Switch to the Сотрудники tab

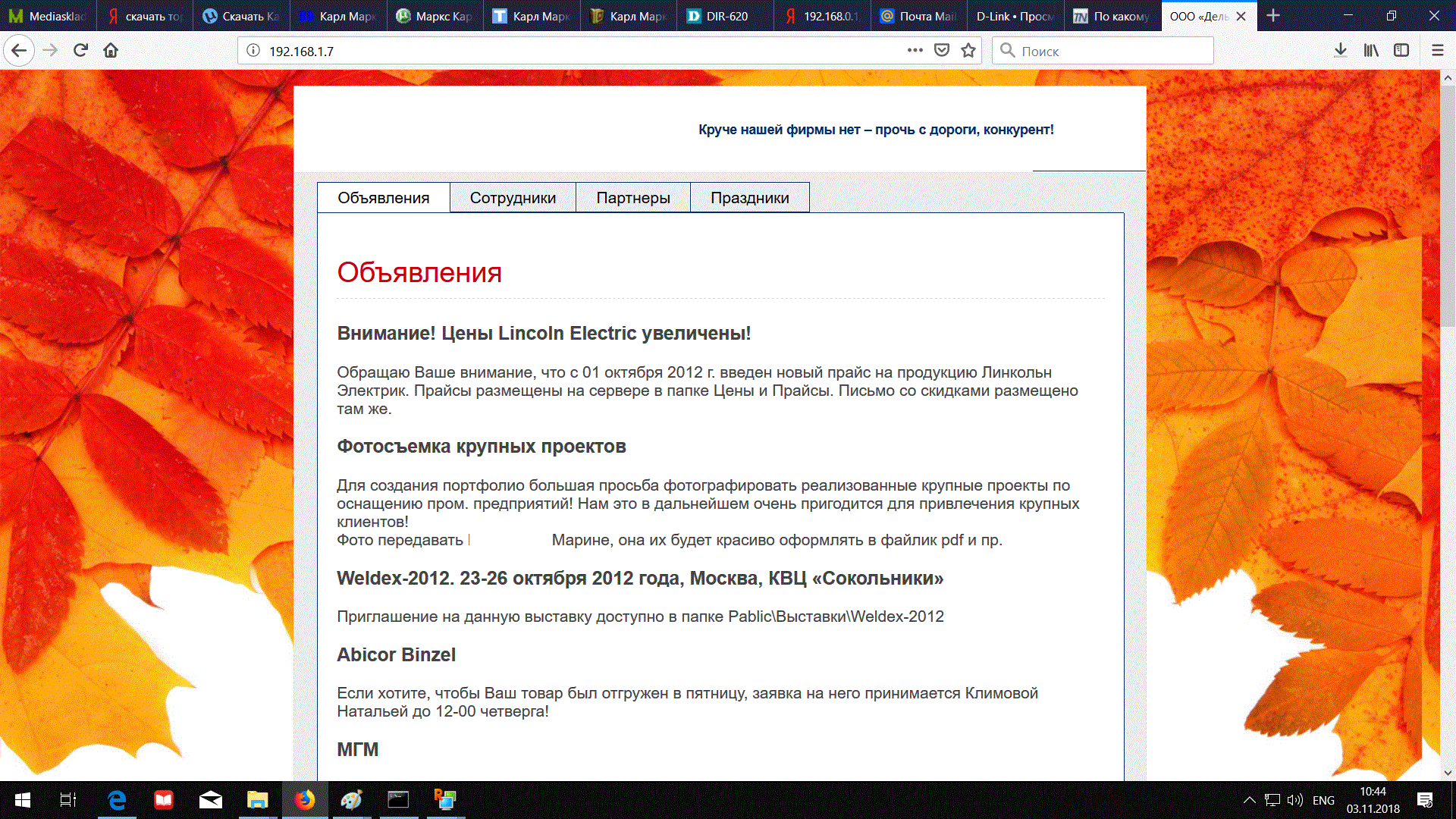[x=513, y=198]
